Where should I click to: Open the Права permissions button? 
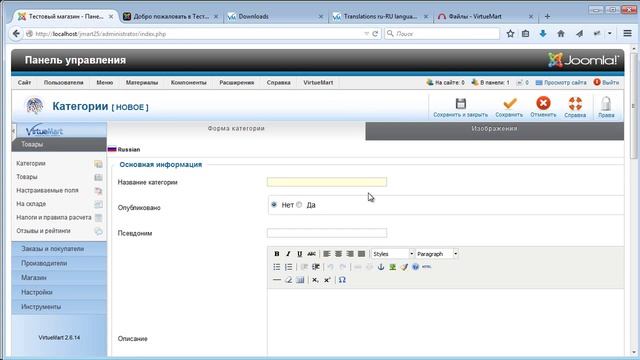pos(606,108)
